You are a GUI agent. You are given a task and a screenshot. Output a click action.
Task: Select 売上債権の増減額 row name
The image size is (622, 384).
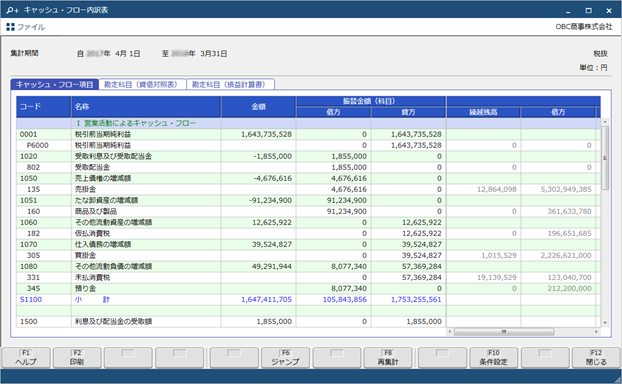103,179
